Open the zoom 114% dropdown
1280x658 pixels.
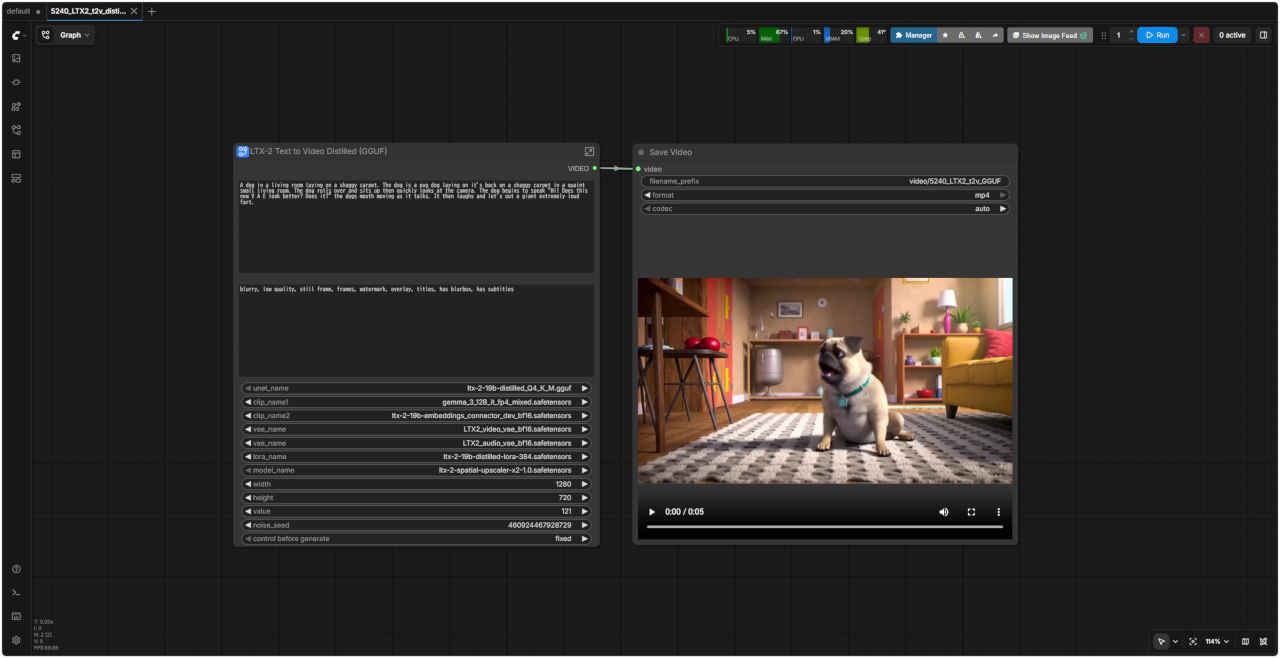tap(1217, 641)
